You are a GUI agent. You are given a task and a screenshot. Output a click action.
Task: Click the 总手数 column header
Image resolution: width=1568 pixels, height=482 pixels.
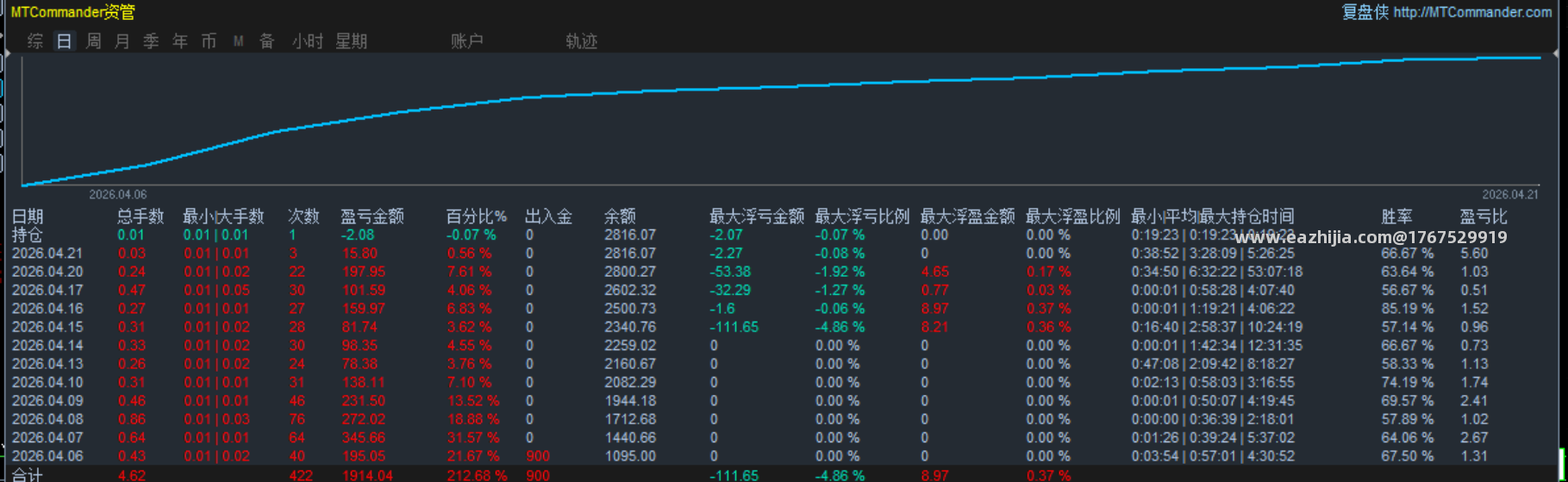[141, 216]
